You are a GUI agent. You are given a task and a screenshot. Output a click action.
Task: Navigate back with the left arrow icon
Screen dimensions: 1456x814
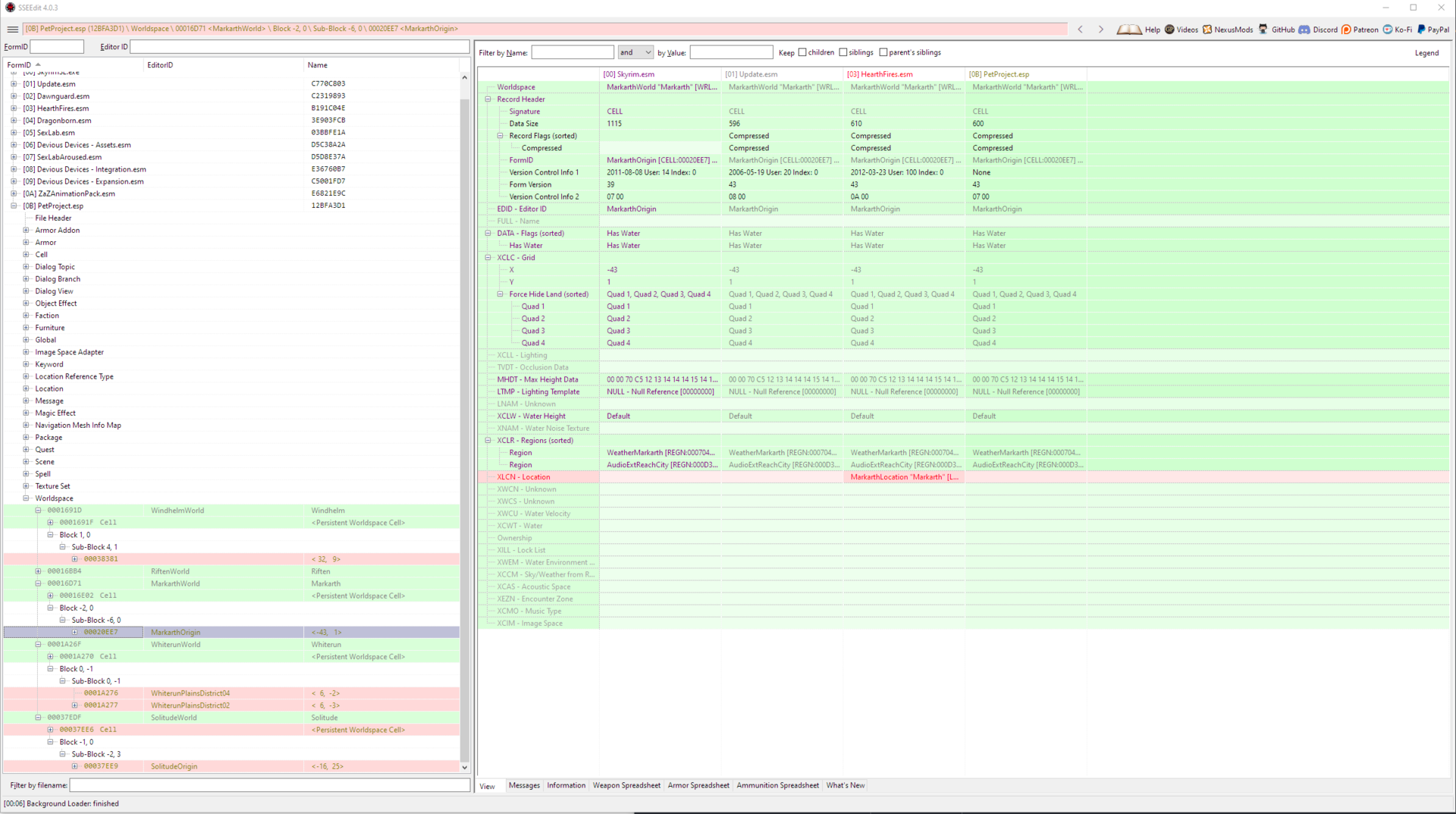[1081, 30]
